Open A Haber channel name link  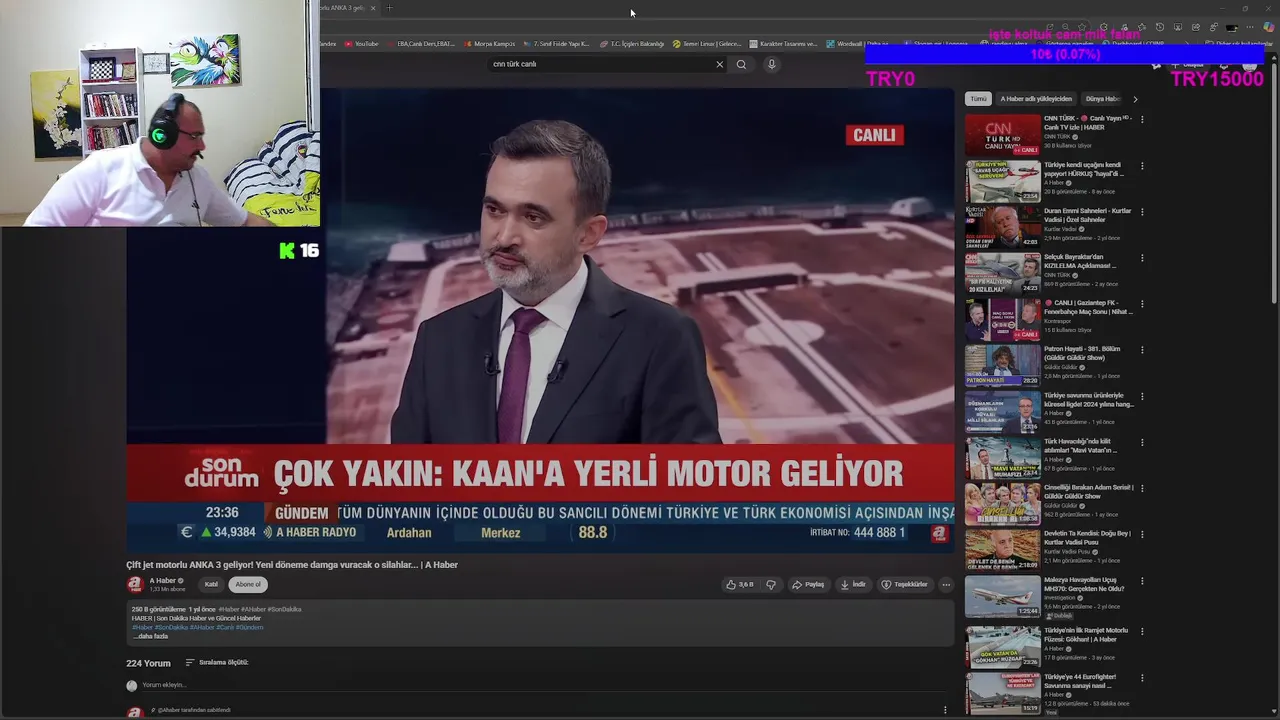[162, 580]
